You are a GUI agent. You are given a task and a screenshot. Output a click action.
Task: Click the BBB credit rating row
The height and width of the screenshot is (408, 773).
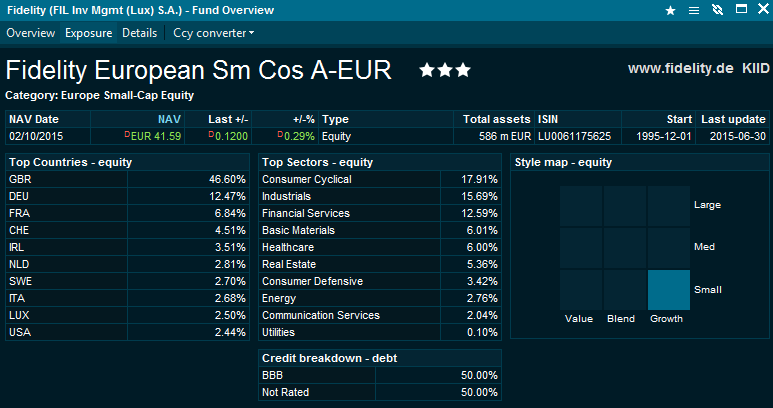tap(380, 375)
